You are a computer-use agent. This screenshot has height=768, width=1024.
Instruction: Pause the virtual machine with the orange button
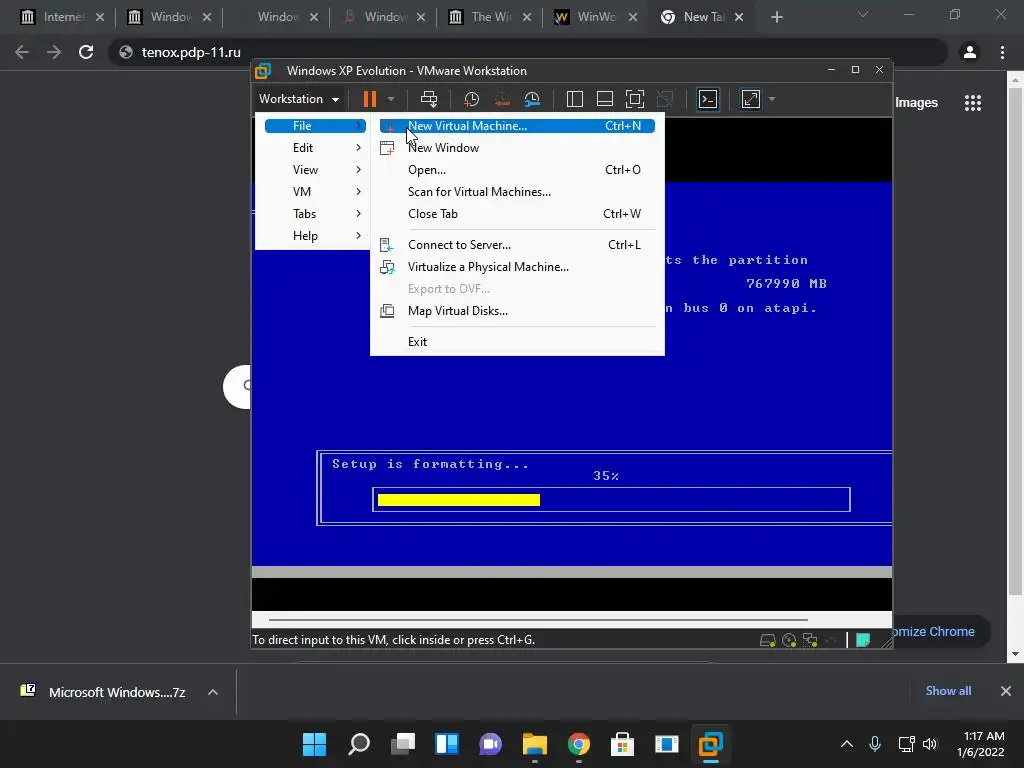[370, 99]
